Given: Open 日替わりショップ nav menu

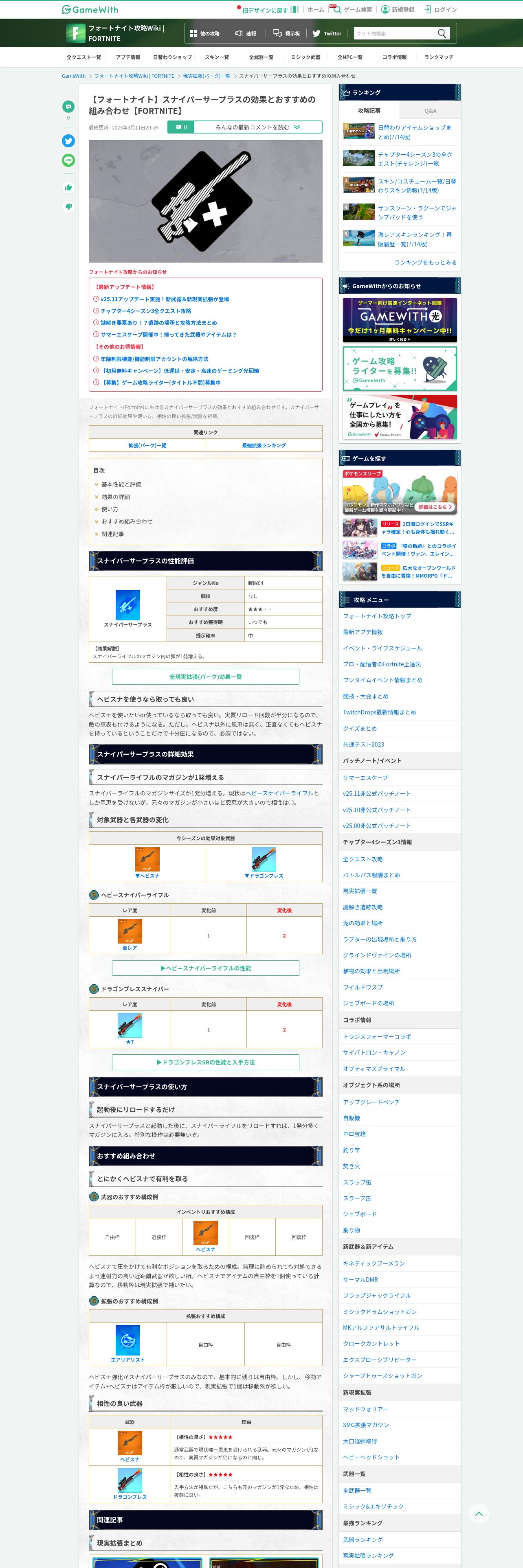Looking at the screenshot, I should pos(172,57).
